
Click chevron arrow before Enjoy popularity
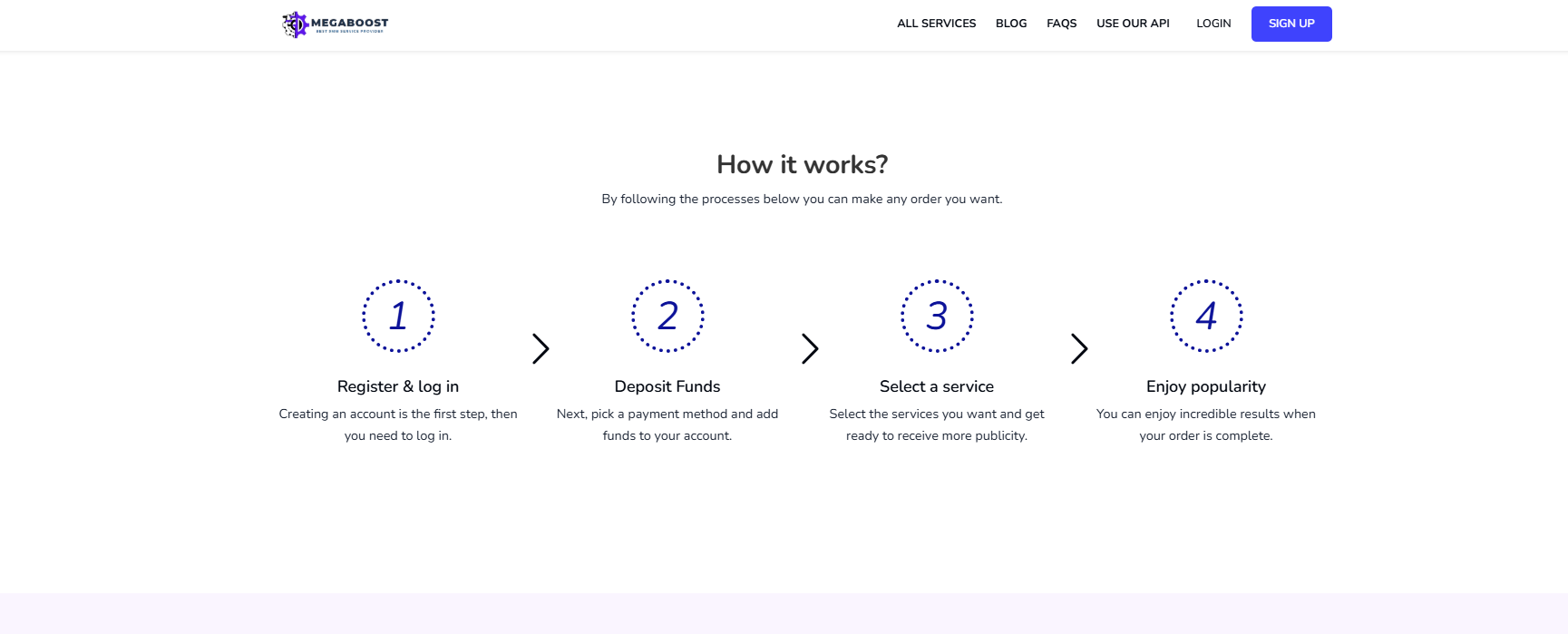pos(1079,348)
